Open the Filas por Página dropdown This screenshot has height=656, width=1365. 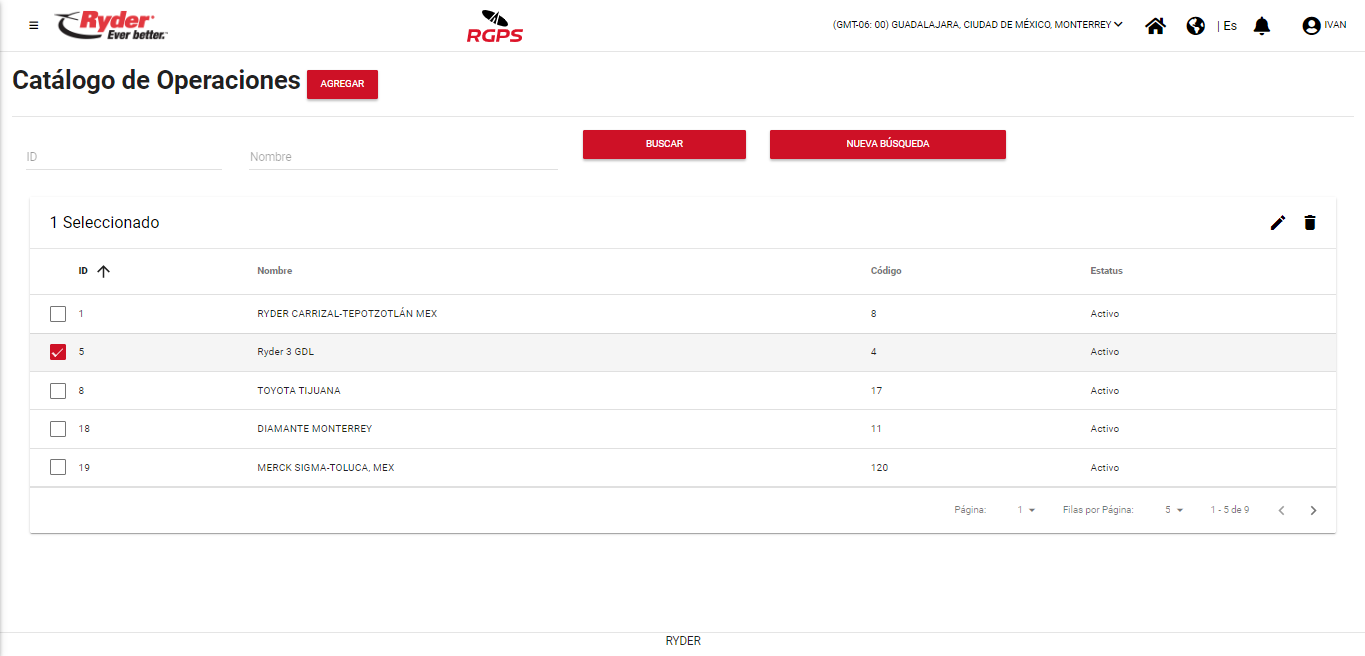click(1173, 510)
